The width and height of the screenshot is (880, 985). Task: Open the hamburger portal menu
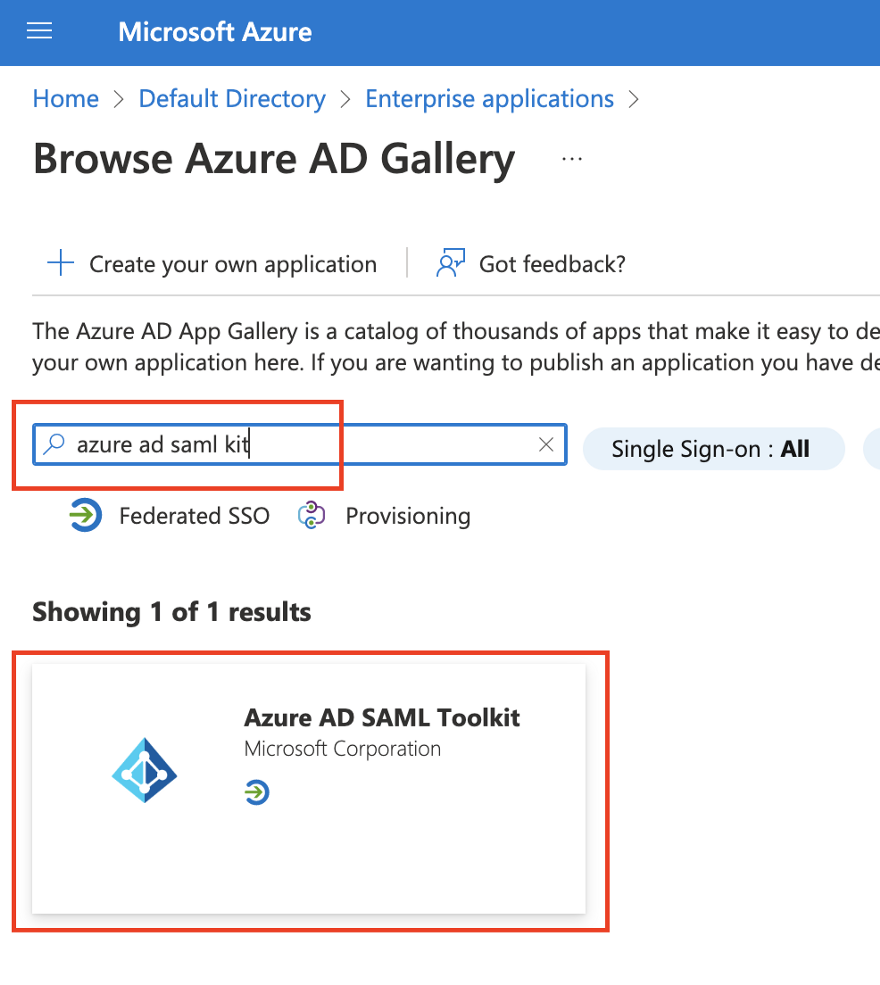point(39,32)
